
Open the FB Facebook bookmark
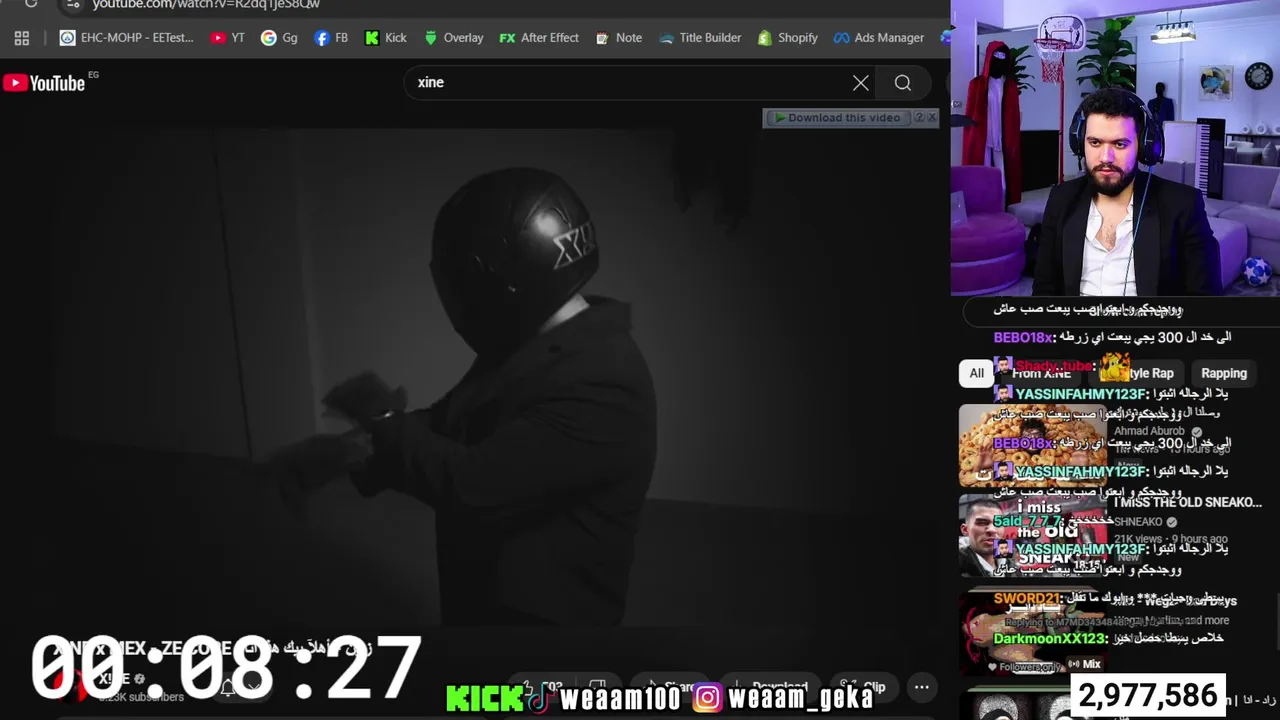(331, 38)
